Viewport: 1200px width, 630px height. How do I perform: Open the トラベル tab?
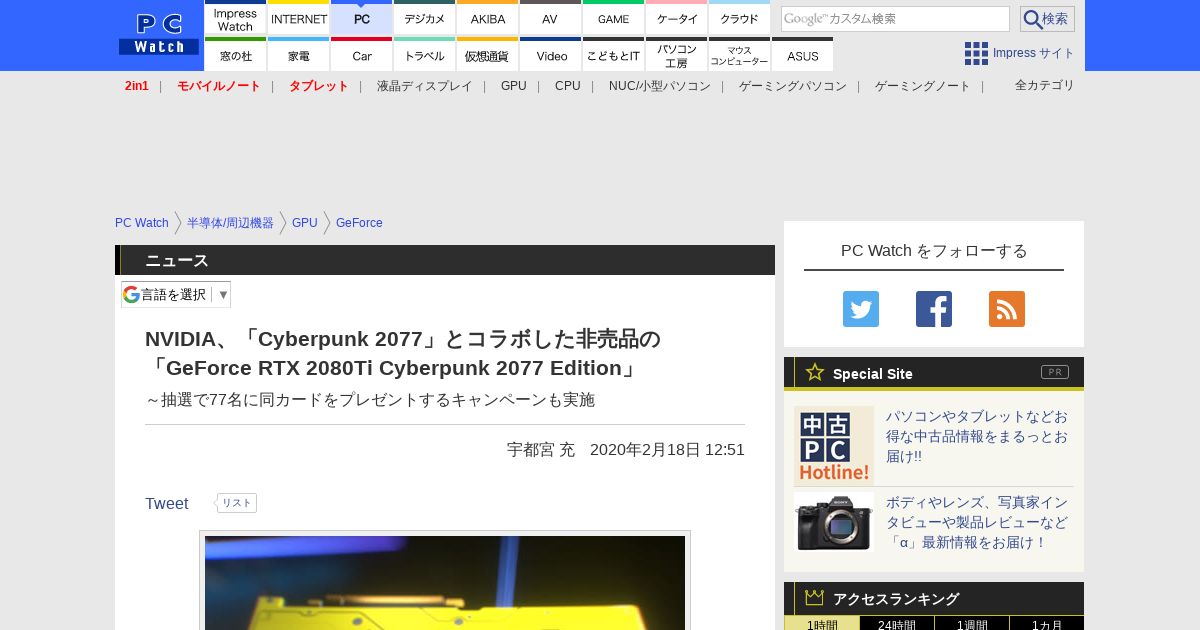pyautogui.click(x=425, y=55)
